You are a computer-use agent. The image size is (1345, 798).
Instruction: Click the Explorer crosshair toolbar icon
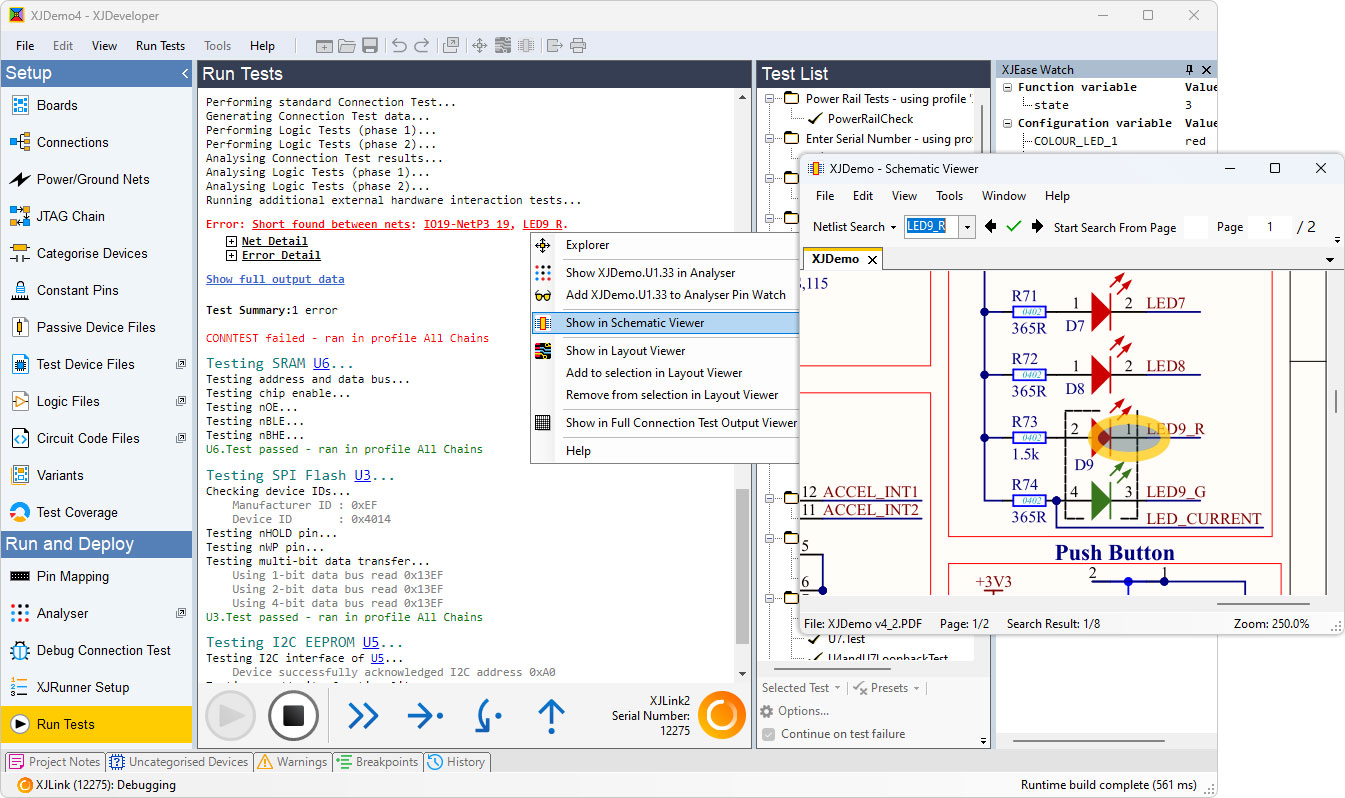[479, 46]
